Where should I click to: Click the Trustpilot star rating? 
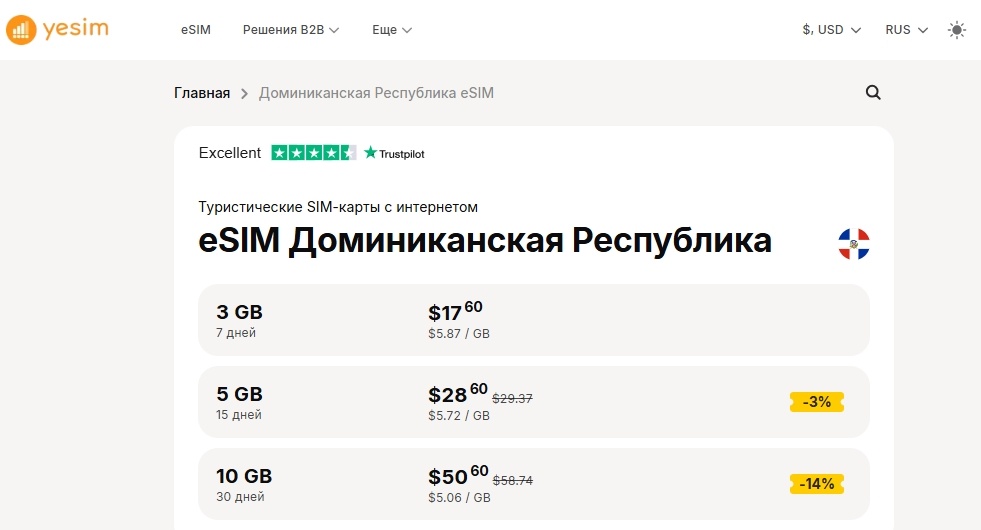pos(313,153)
